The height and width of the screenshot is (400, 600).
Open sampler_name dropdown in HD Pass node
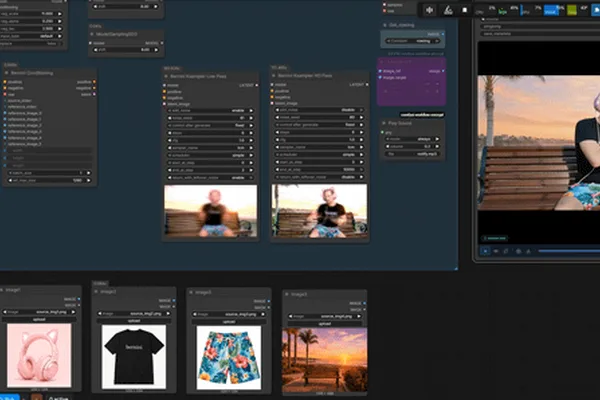(319, 147)
